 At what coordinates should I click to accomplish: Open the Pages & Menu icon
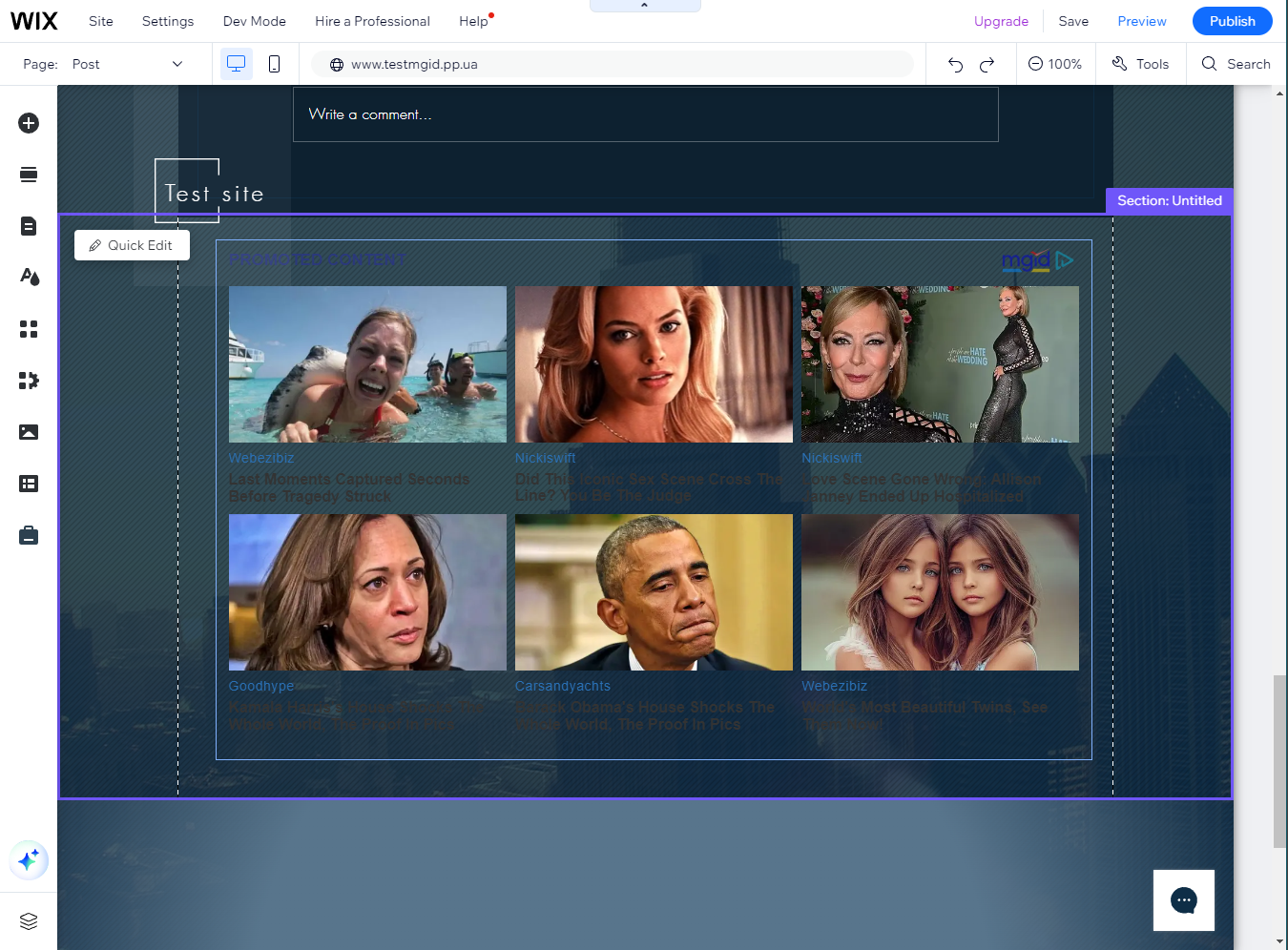29,226
